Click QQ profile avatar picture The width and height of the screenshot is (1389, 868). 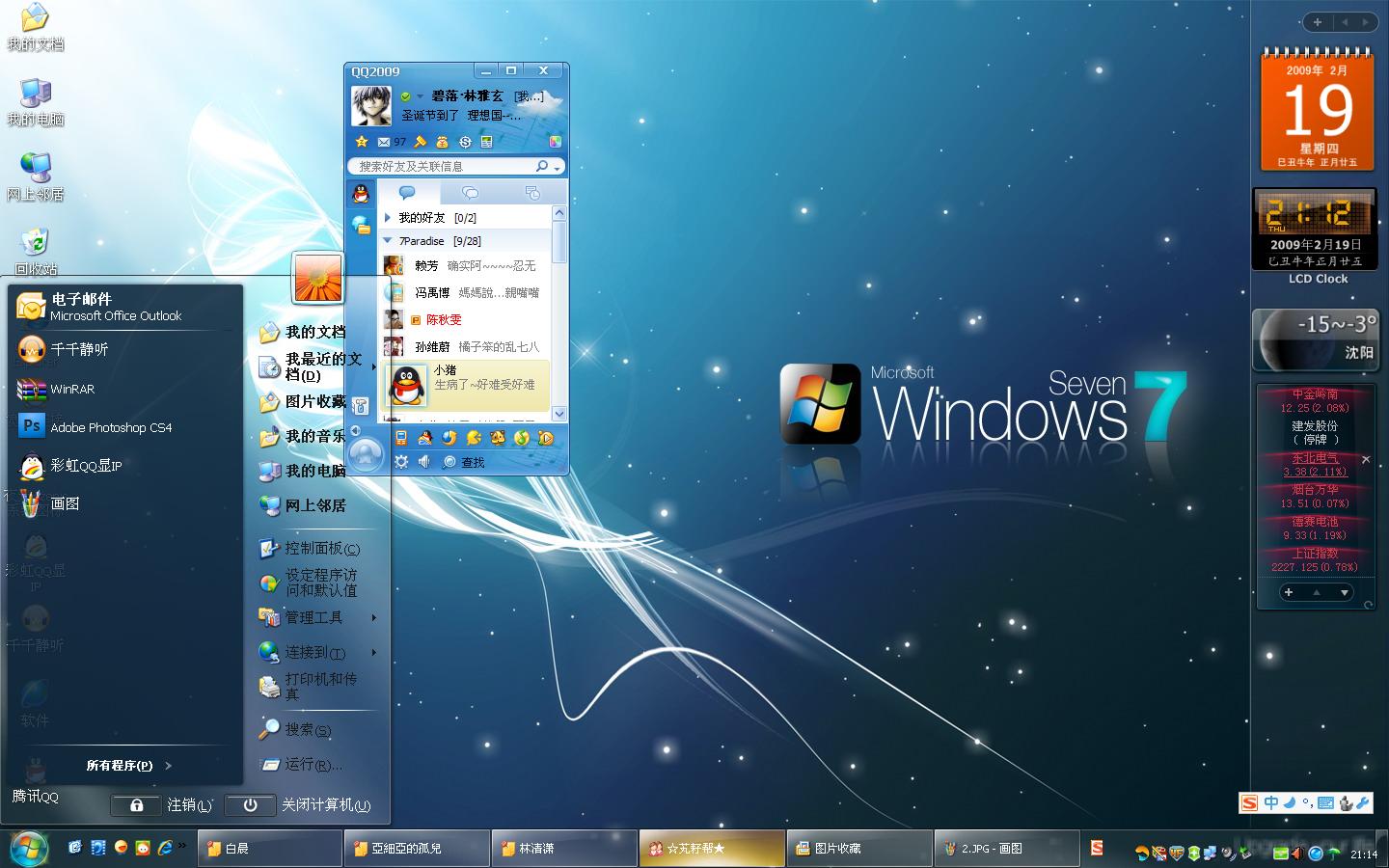coord(370,105)
